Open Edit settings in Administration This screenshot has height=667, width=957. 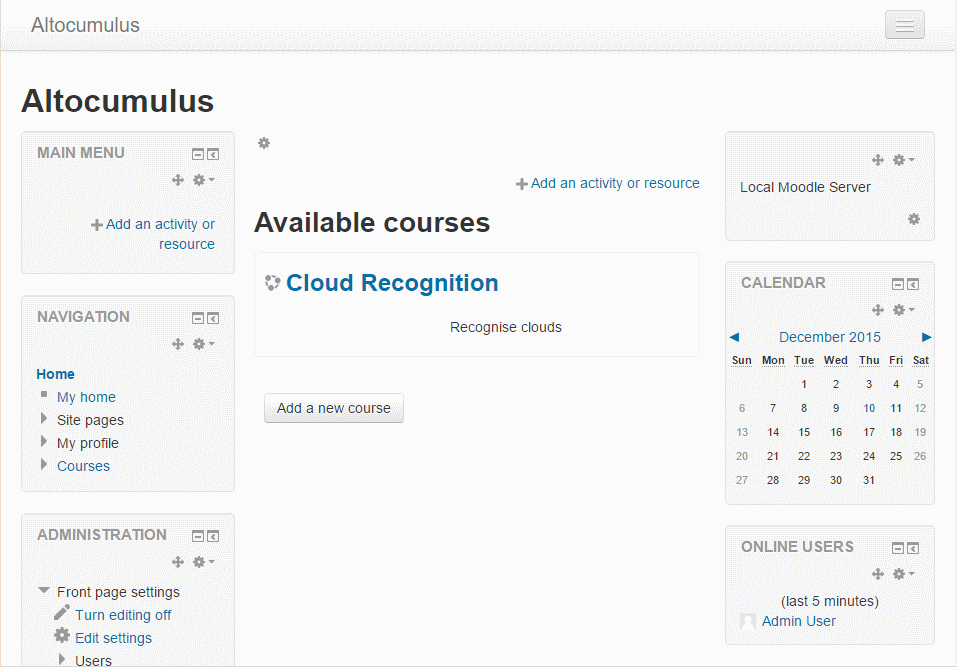pyautogui.click(x=113, y=638)
